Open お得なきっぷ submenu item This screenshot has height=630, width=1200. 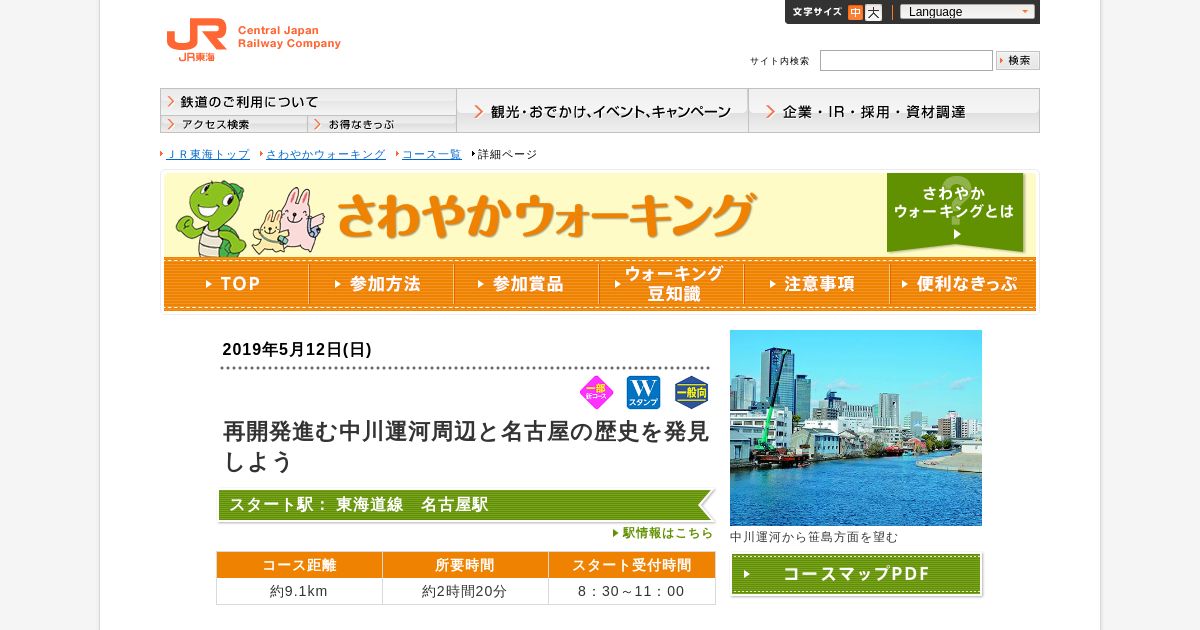coord(382,124)
